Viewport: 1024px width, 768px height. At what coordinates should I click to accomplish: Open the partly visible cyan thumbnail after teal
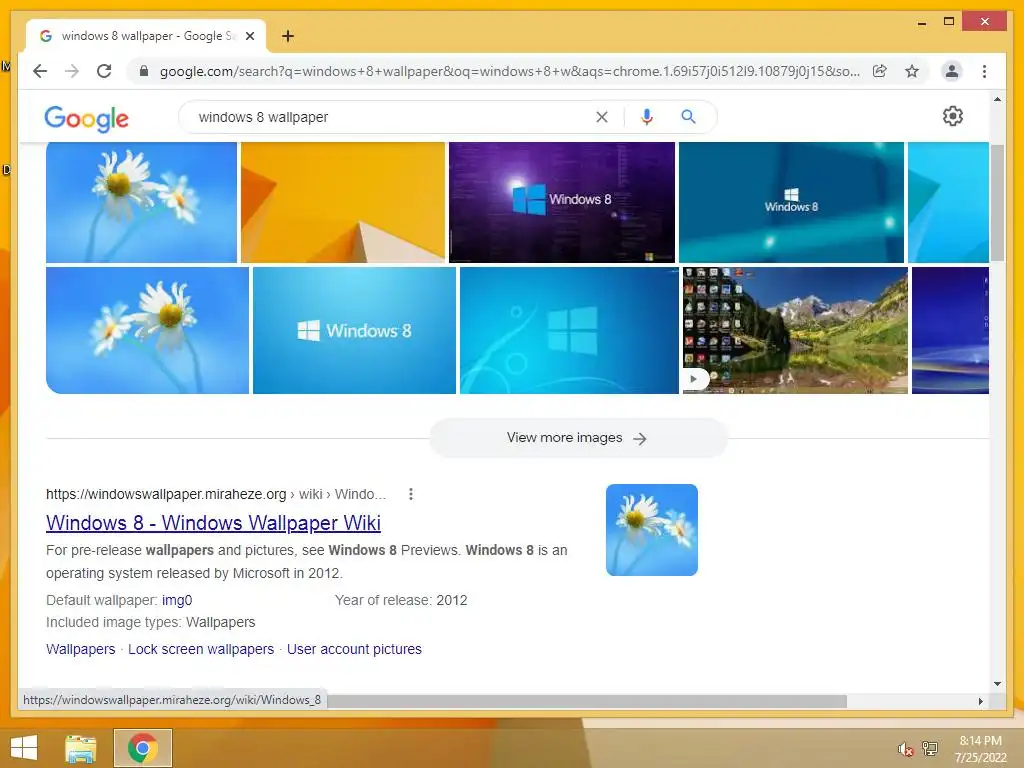(948, 202)
